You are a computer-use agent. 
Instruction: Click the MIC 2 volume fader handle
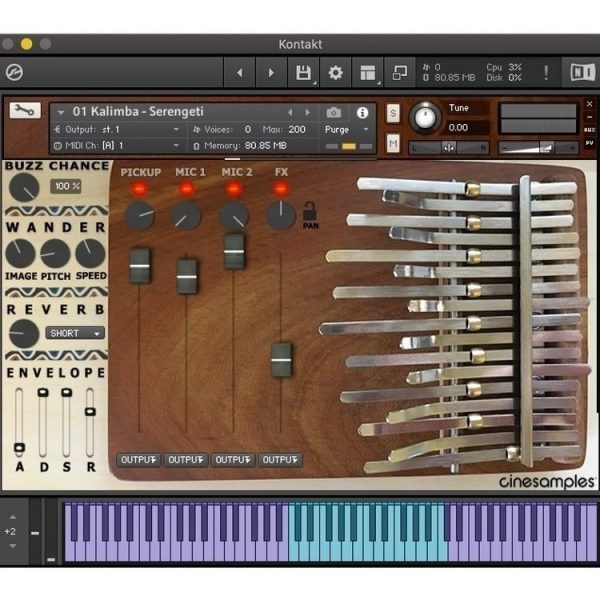tap(234, 252)
